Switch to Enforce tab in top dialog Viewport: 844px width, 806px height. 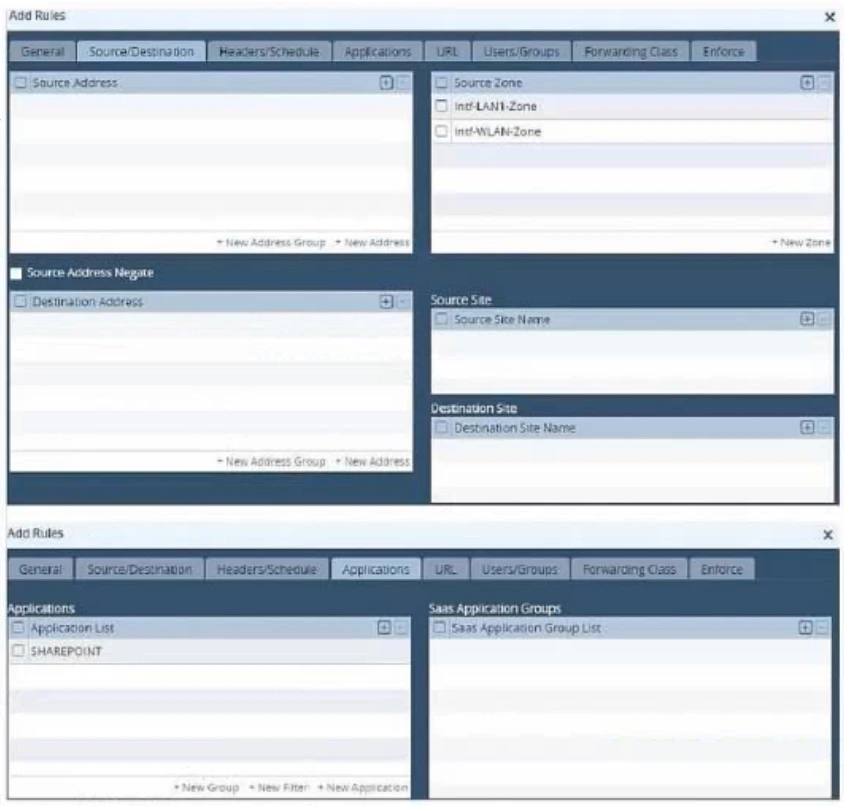[x=723, y=51]
